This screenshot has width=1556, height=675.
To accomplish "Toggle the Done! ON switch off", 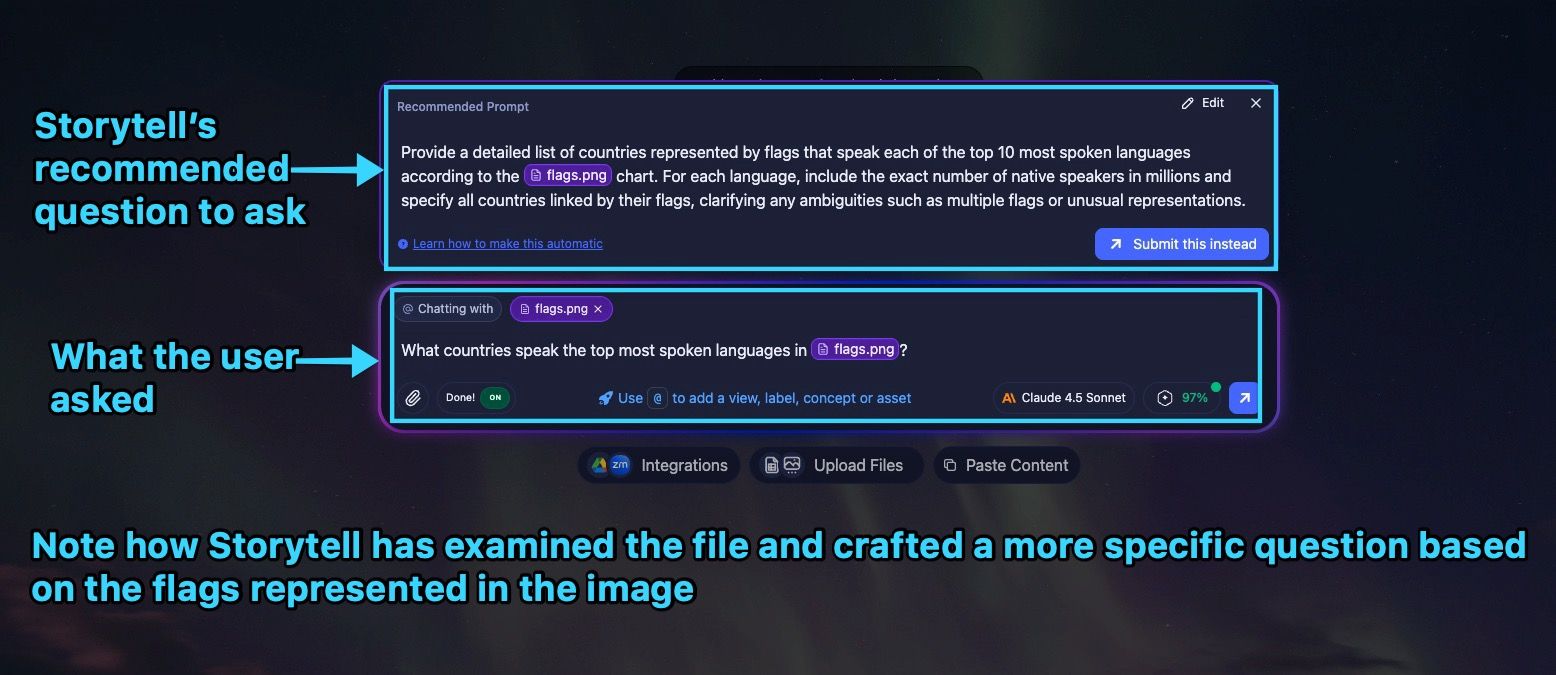I will [x=495, y=398].
